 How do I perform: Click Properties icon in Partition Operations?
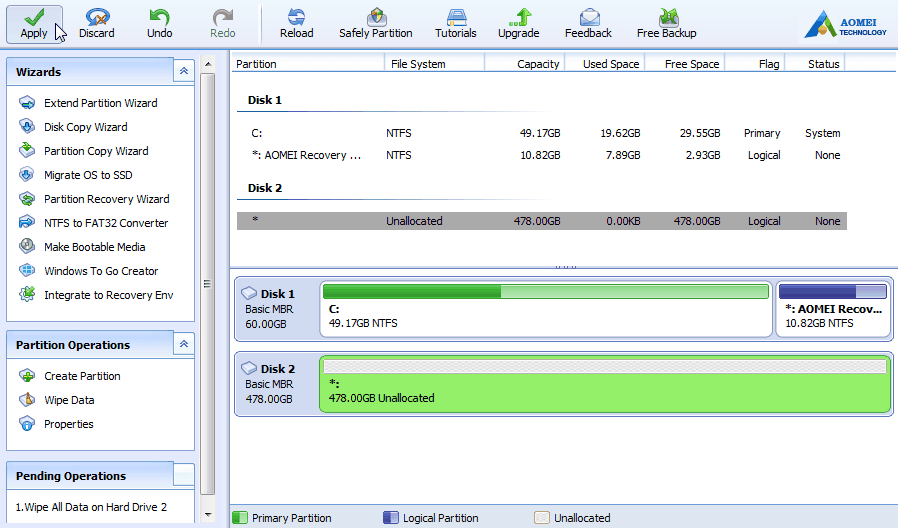(x=27, y=424)
